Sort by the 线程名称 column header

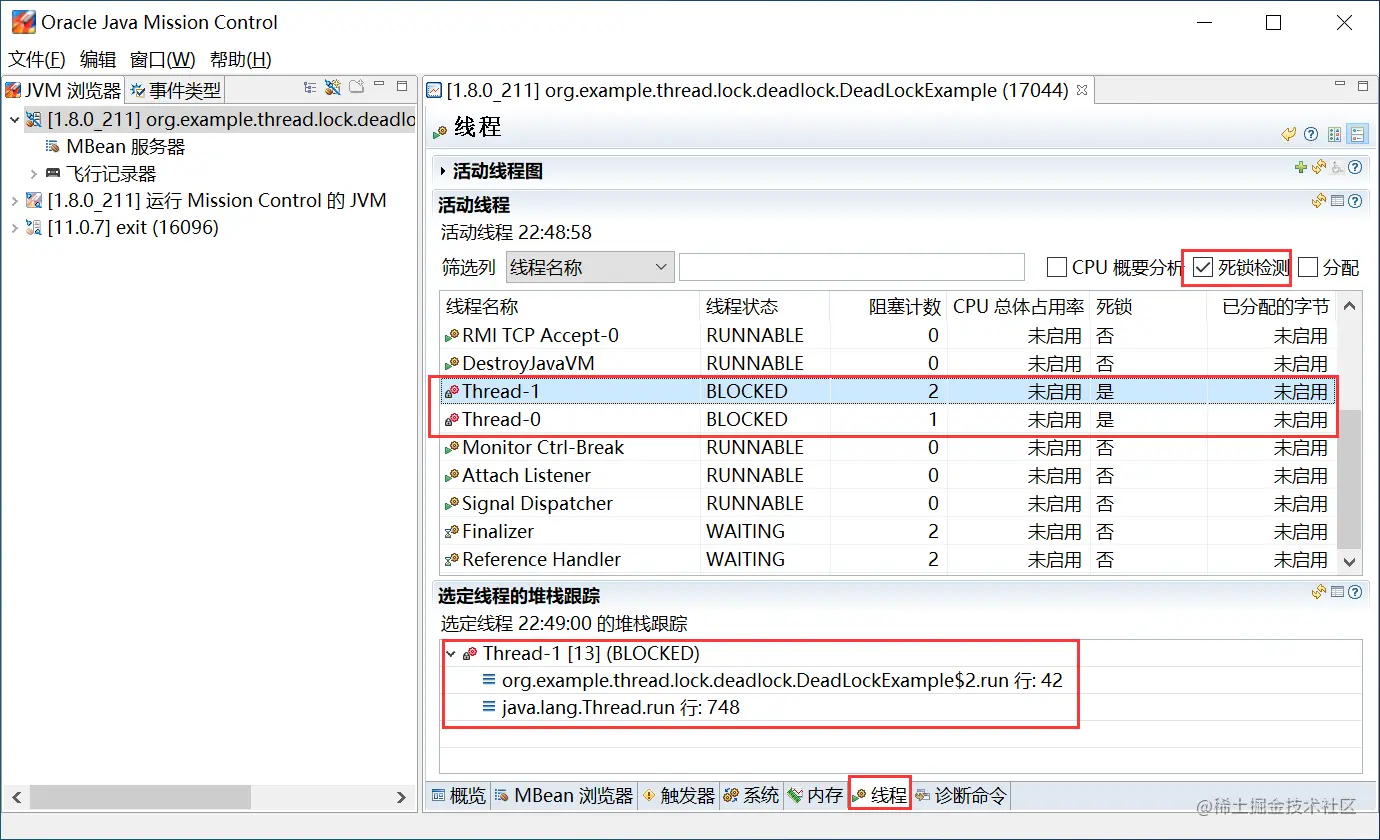click(x=570, y=307)
